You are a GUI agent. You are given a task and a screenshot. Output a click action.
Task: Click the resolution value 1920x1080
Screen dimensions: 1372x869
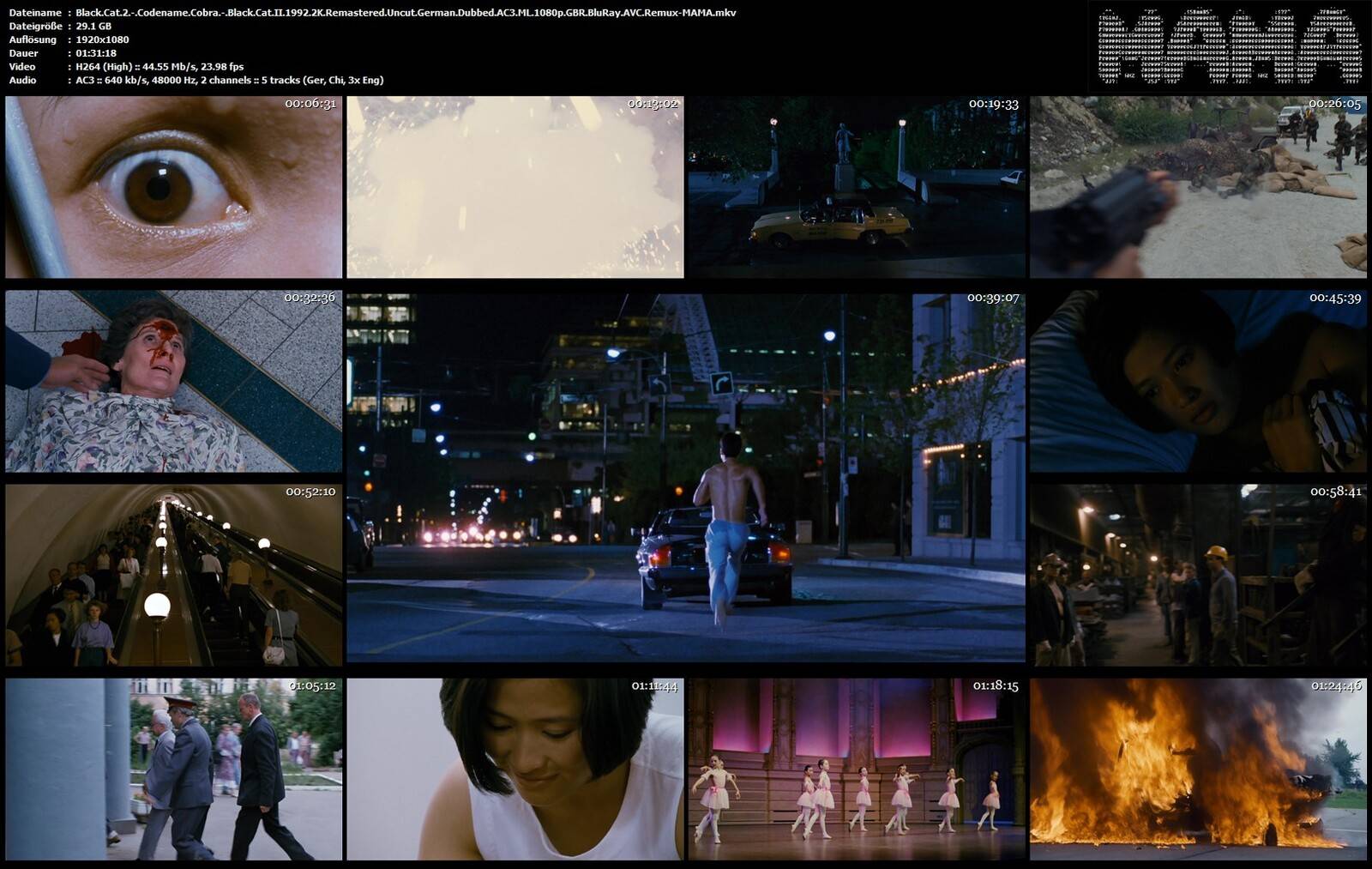102,39
